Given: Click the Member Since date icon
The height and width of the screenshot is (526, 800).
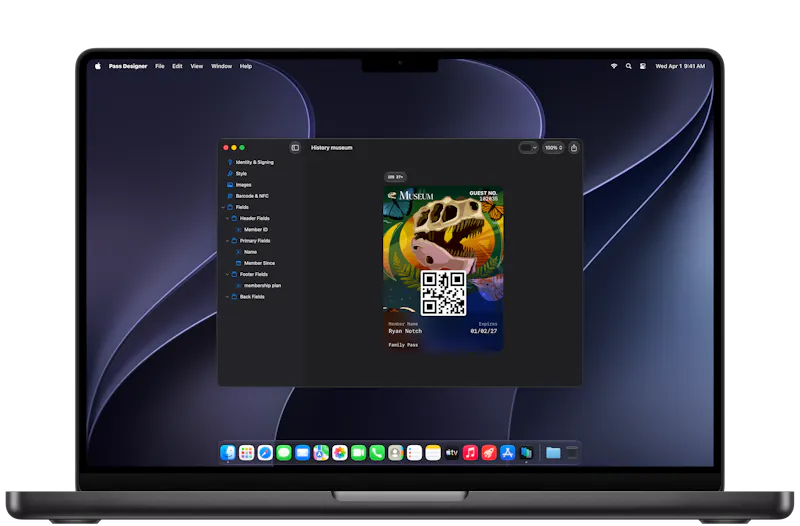Looking at the screenshot, I should (238, 263).
